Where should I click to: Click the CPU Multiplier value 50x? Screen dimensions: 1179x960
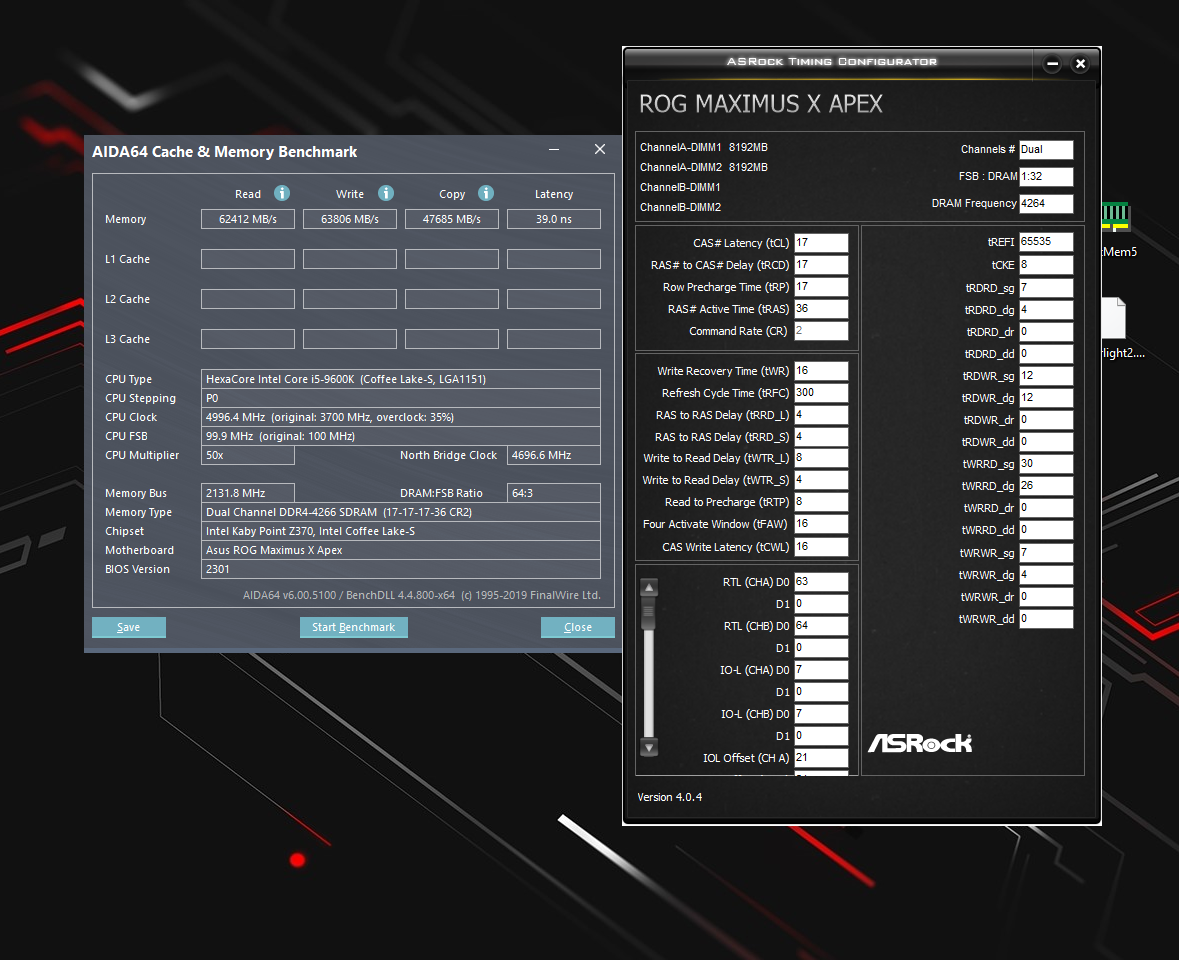point(247,455)
